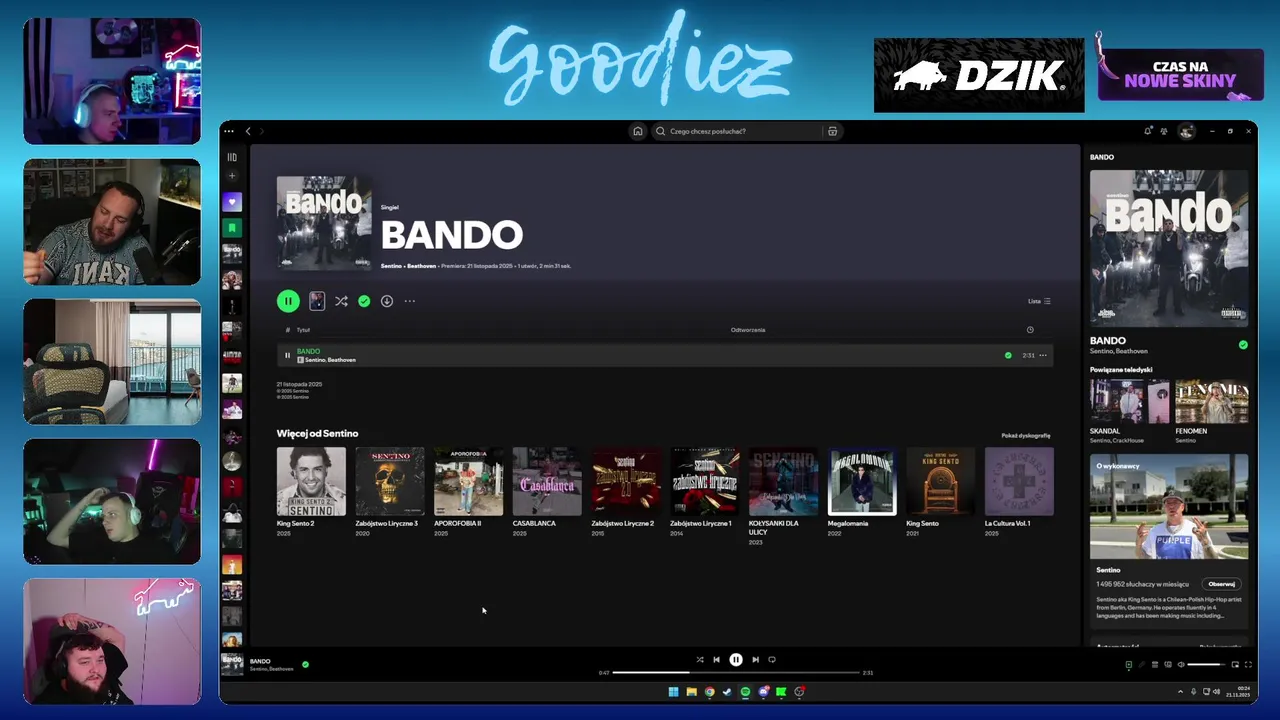Open the CASABLANCA album card
The width and height of the screenshot is (1280, 720).
point(547,493)
